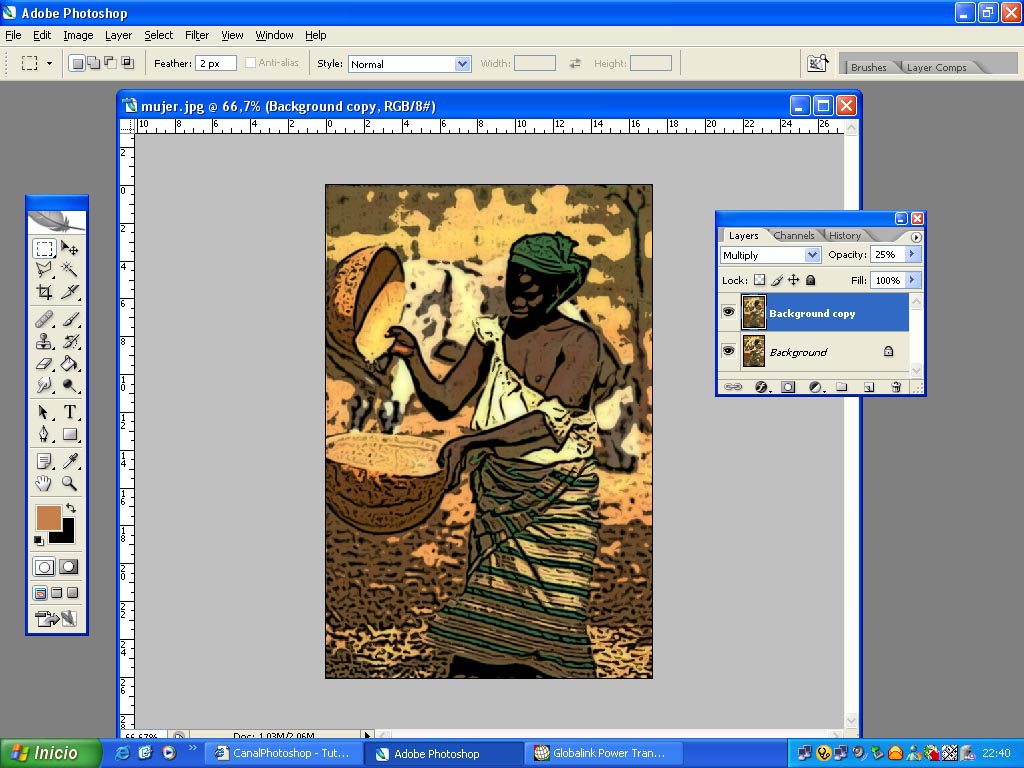Image resolution: width=1024 pixels, height=768 pixels.
Task: Select the Blur tool
Action: click(x=44, y=385)
